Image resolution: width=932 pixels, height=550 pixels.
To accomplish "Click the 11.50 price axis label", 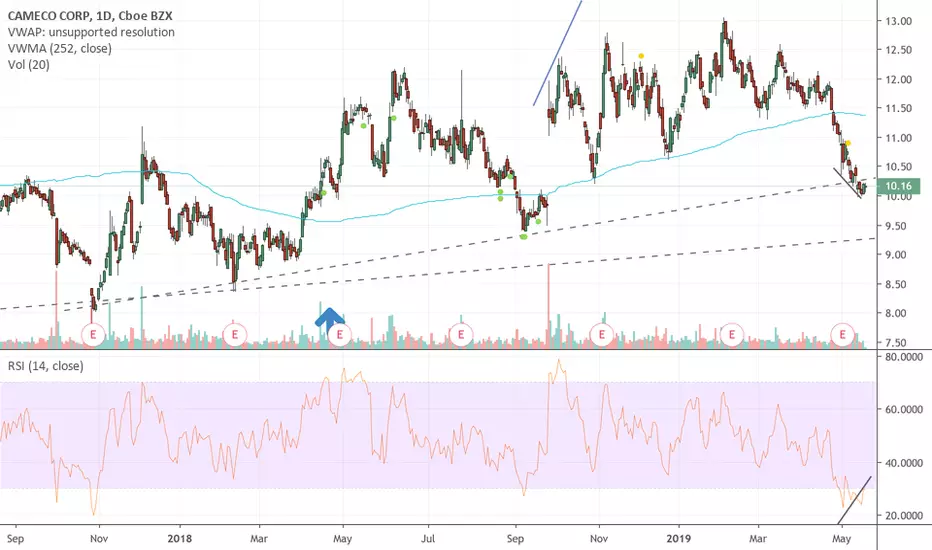I will (x=899, y=108).
